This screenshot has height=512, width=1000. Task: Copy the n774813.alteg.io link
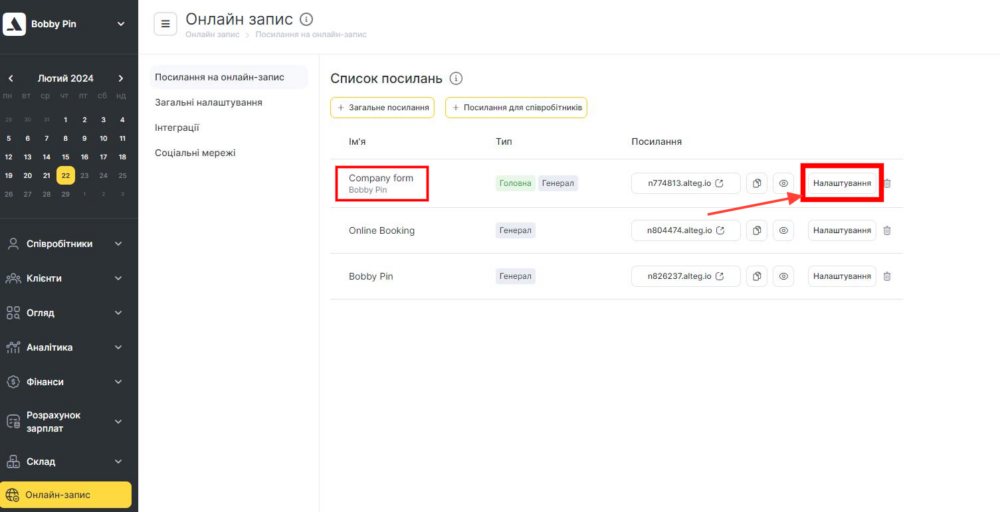click(x=757, y=183)
